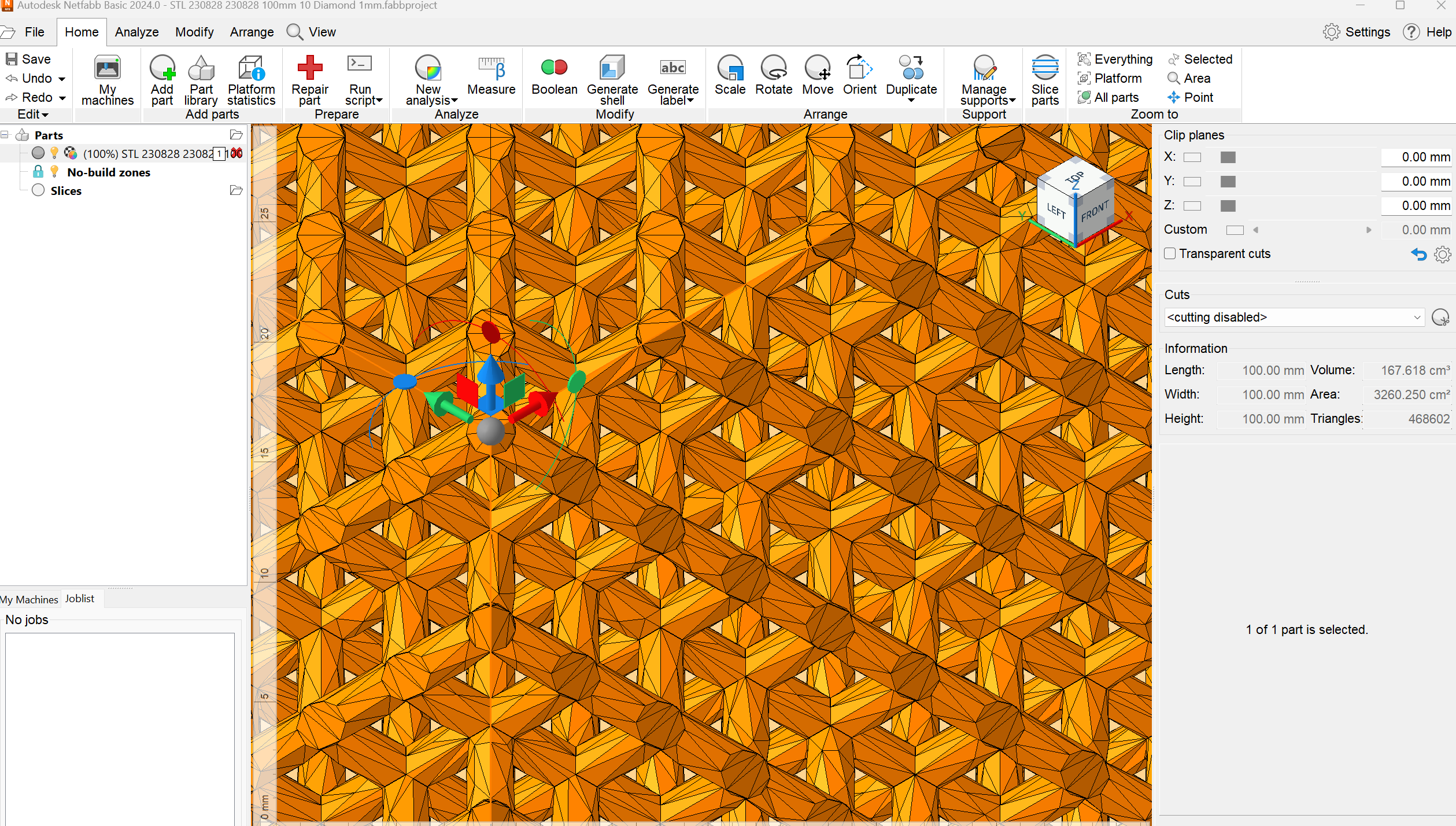Open My machines
The width and height of the screenshot is (1456, 826).
click(107, 69)
